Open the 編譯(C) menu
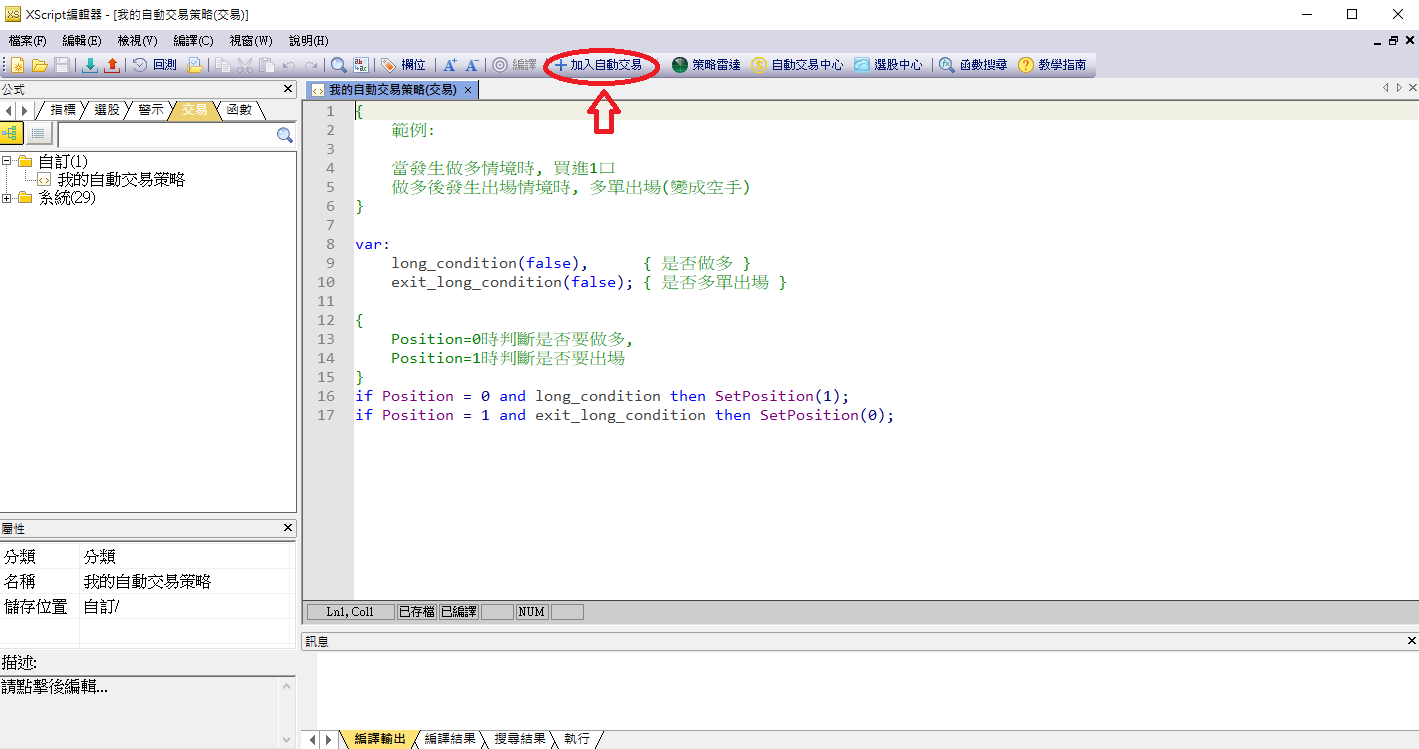1419x749 pixels. pyautogui.click(x=193, y=41)
